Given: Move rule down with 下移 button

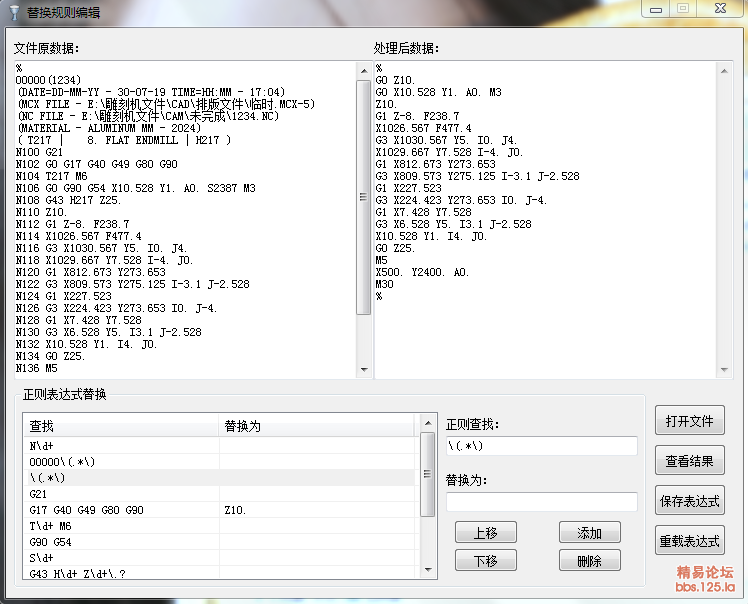Looking at the screenshot, I should (x=486, y=561).
